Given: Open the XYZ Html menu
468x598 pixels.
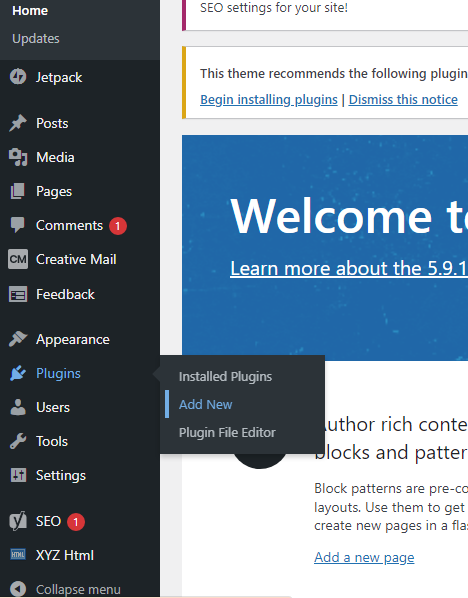Looking at the screenshot, I should click(x=65, y=555).
